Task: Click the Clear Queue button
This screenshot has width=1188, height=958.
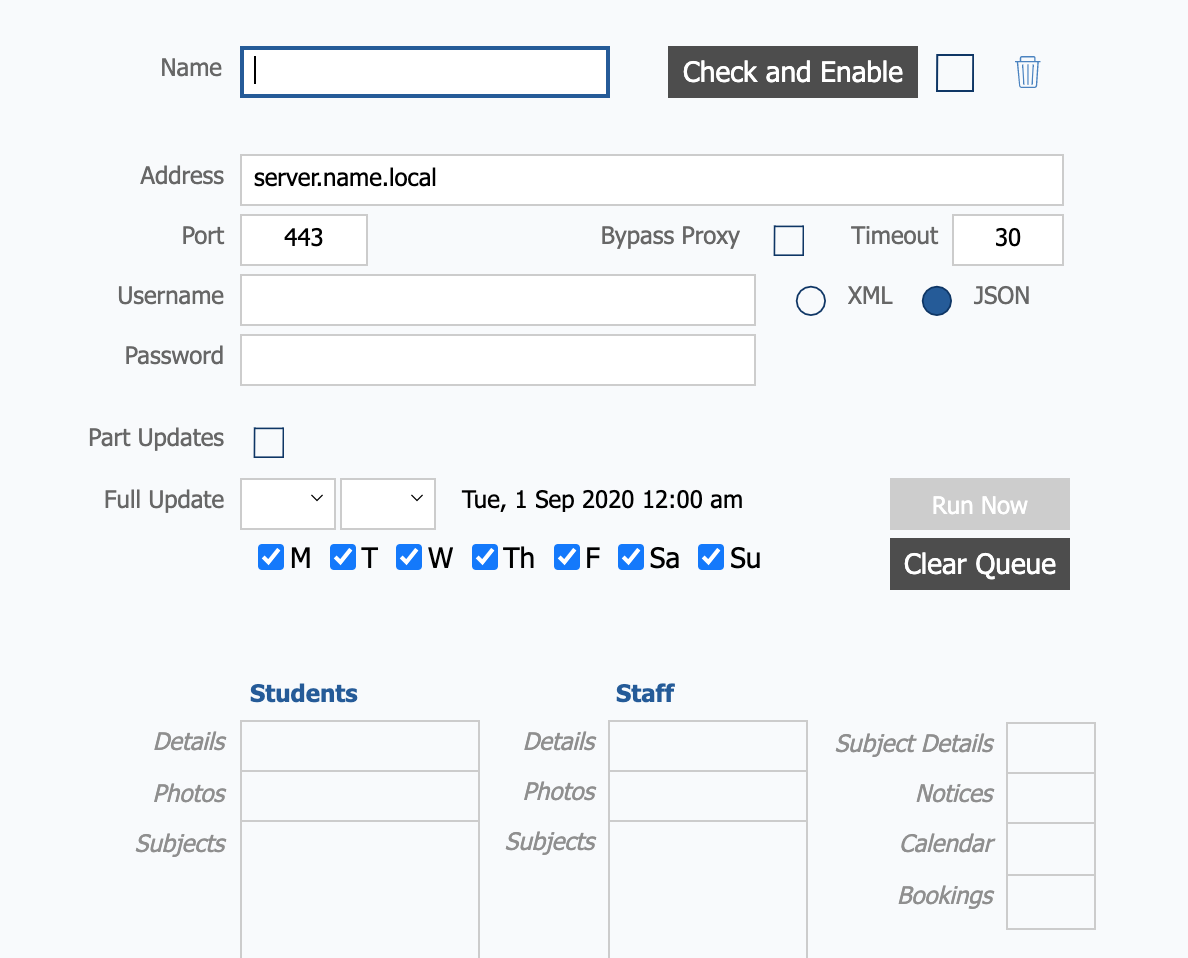Action: click(979, 564)
